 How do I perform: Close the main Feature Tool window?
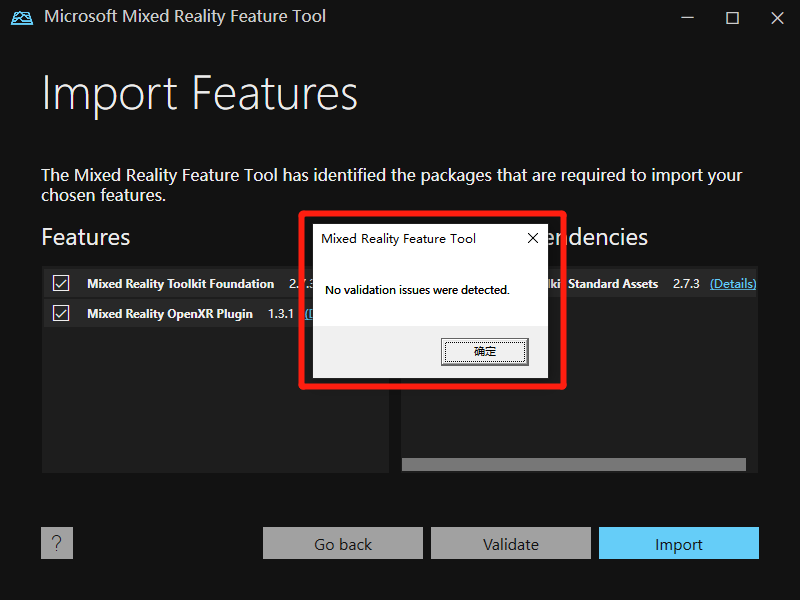[777, 18]
